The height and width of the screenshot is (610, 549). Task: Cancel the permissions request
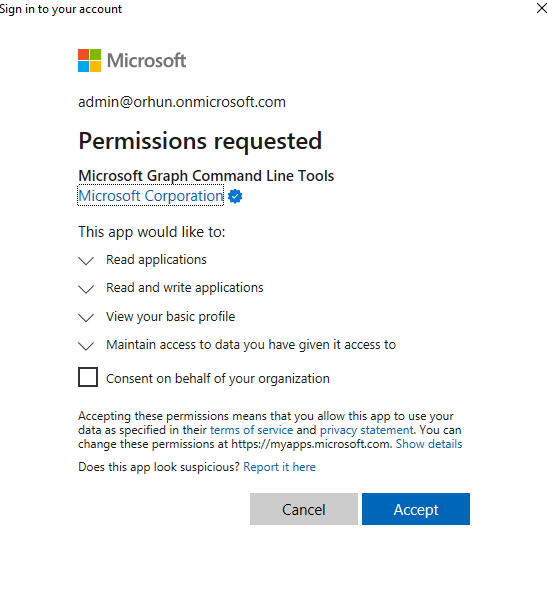point(304,509)
